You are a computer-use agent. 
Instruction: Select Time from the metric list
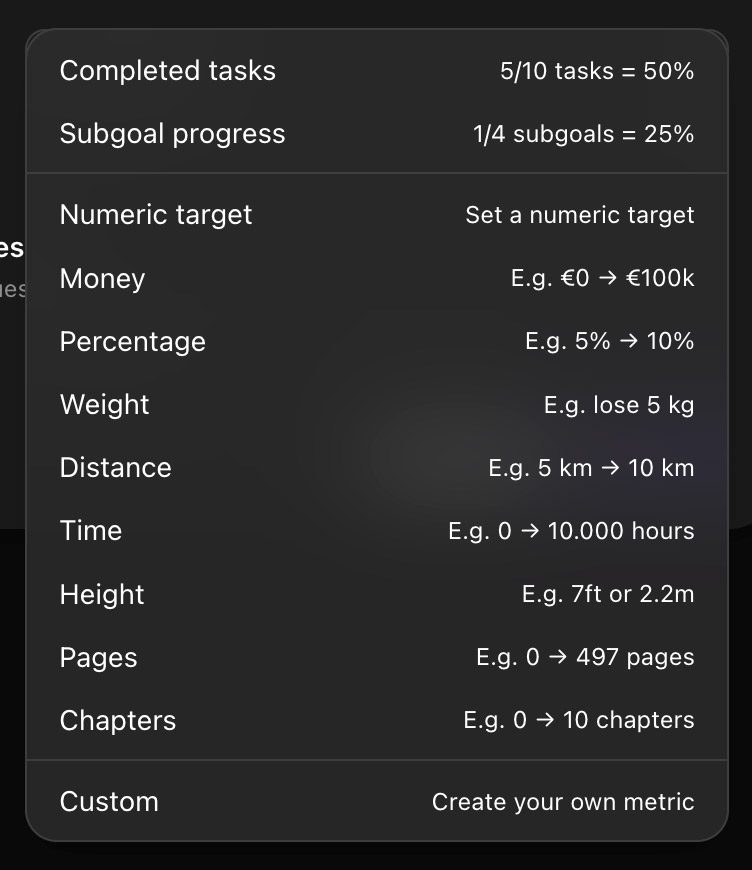point(90,531)
